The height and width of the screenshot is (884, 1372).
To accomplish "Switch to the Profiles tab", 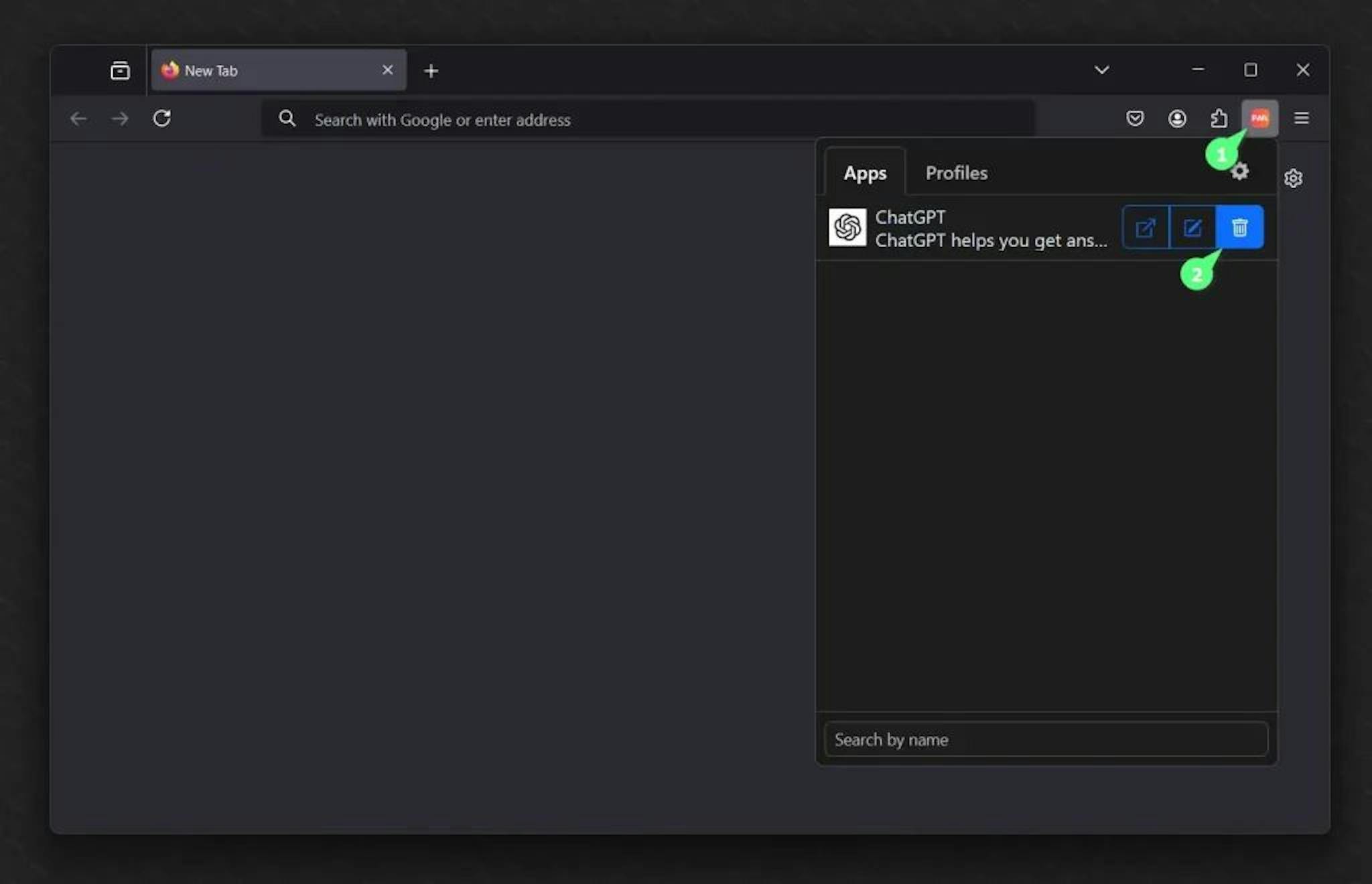I will [956, 173].
